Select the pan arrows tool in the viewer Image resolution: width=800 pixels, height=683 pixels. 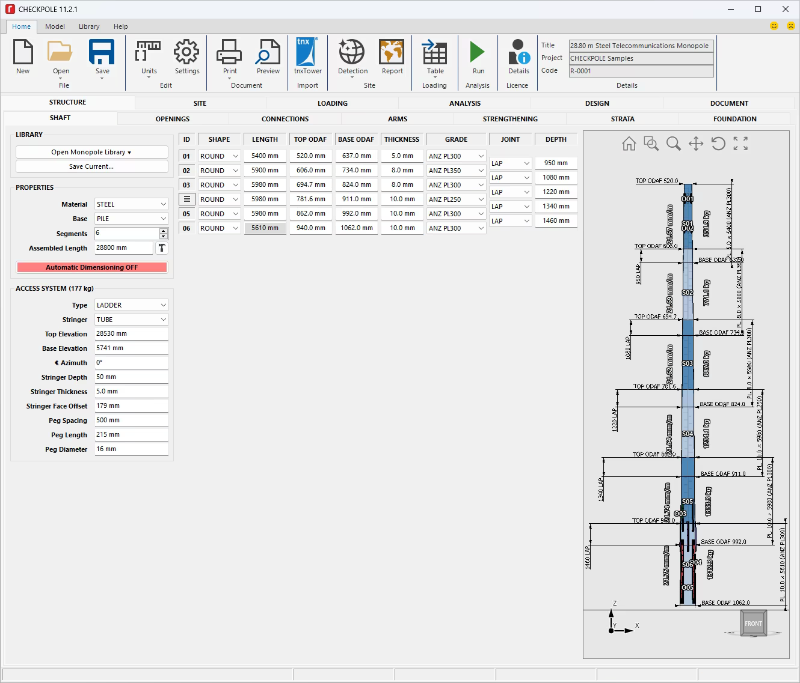coord(696,144)
